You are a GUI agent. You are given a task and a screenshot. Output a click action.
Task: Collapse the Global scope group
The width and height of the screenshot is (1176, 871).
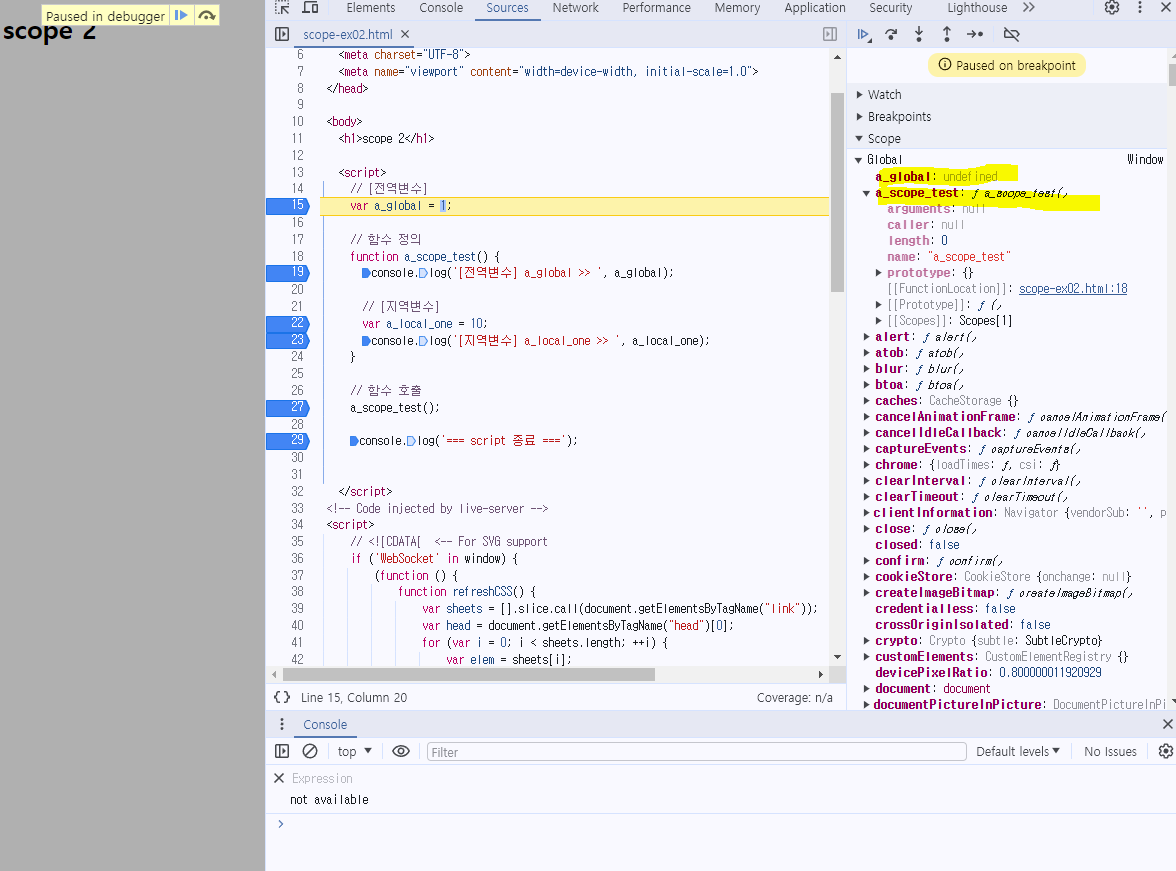[858, 160]
